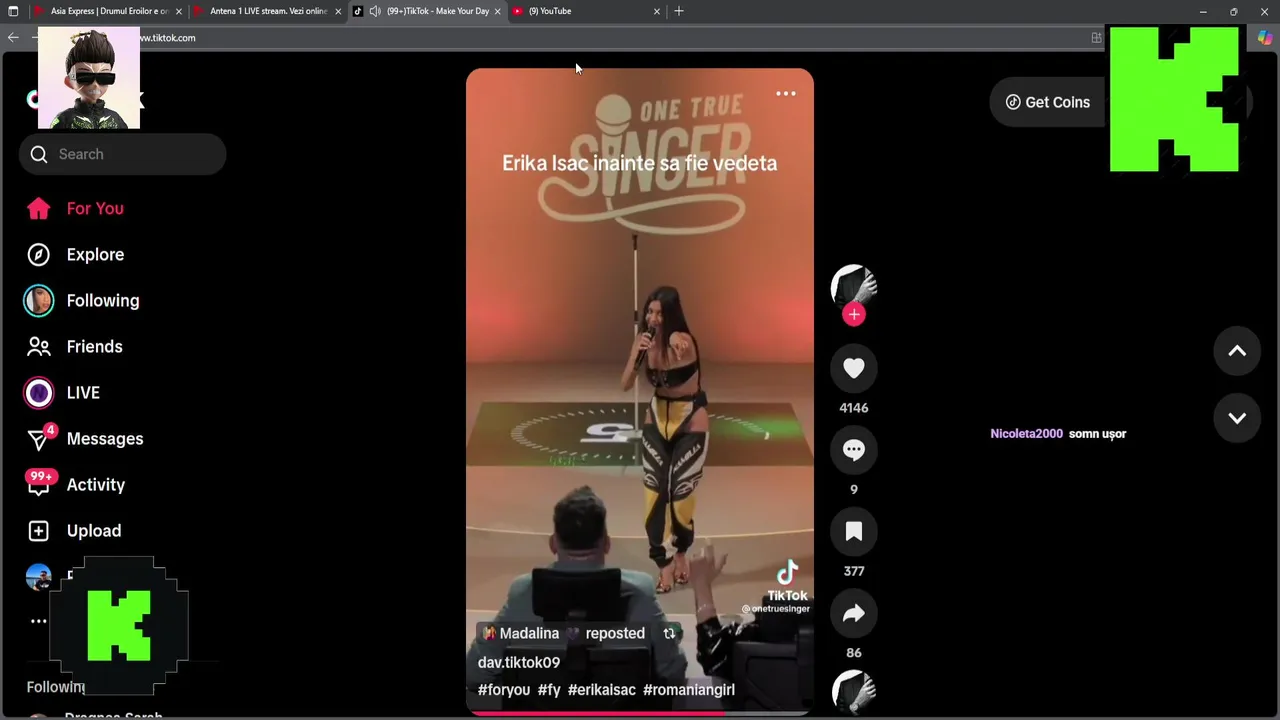Open the Friends page icon
Screen dimensions: 1280x720
tap(38, 347)
